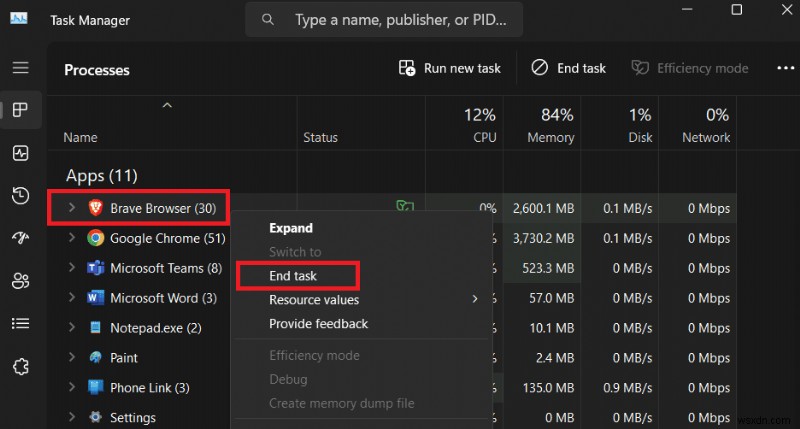
Task: Select the Phone Link (3) row name
Action: 149,388
